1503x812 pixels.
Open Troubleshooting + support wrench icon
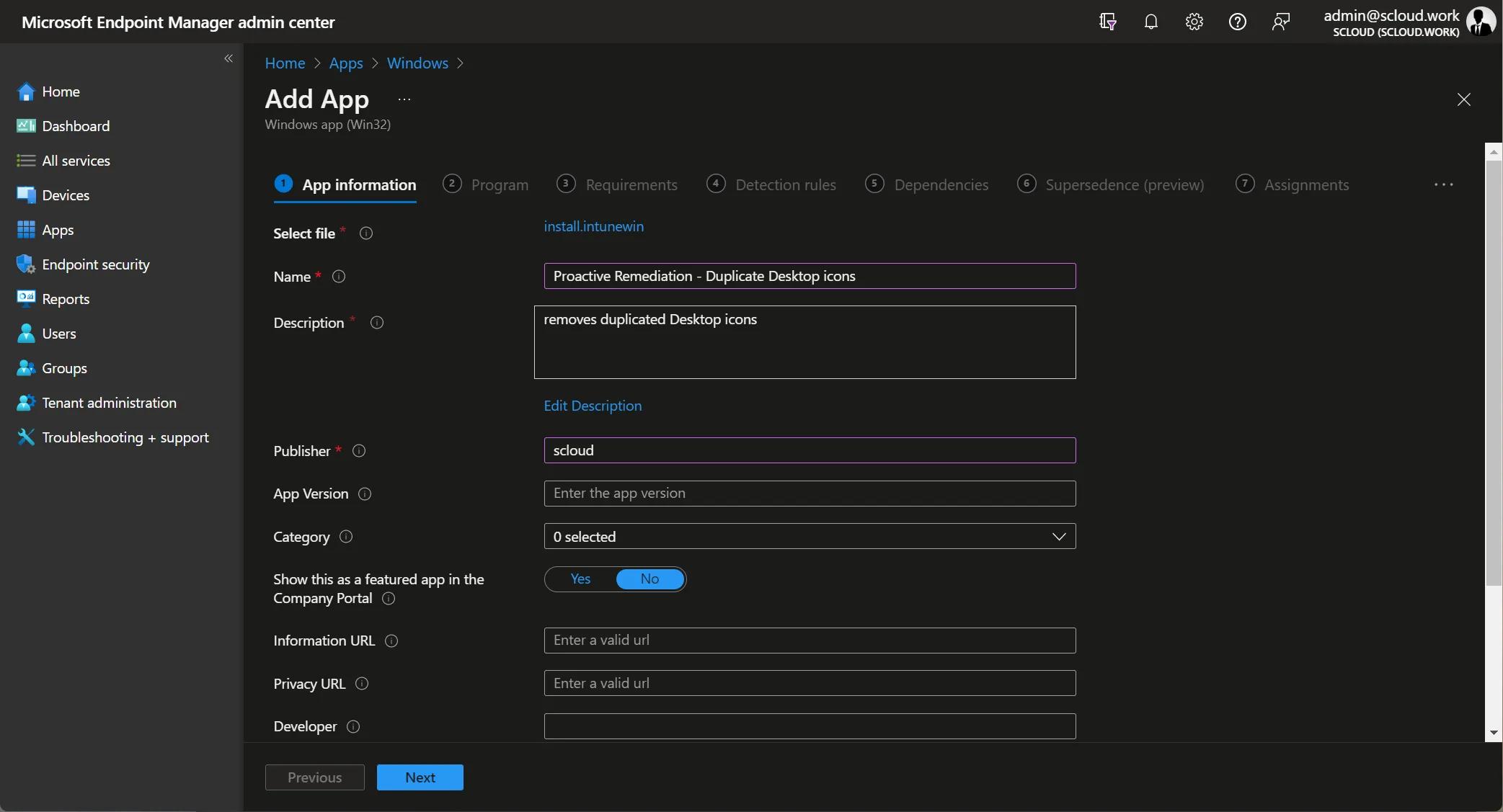click(26, 437)
